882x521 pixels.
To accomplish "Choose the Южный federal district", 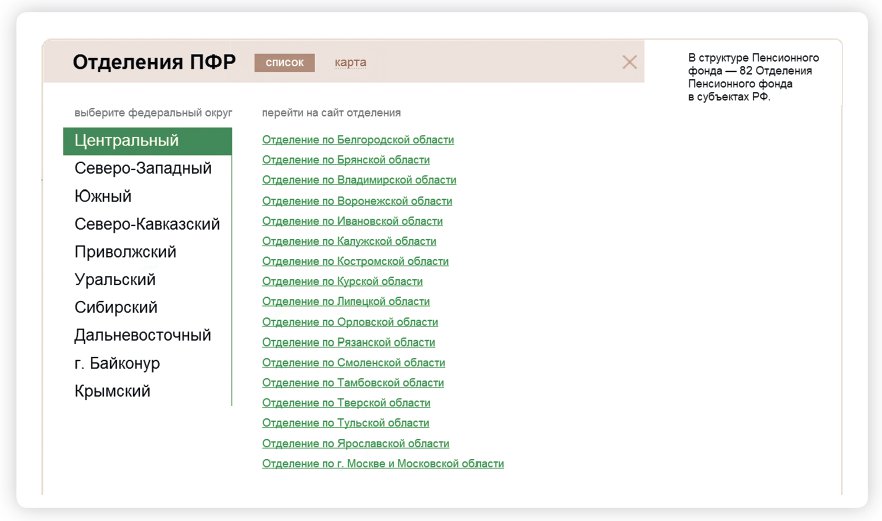I will coord(103,196).
